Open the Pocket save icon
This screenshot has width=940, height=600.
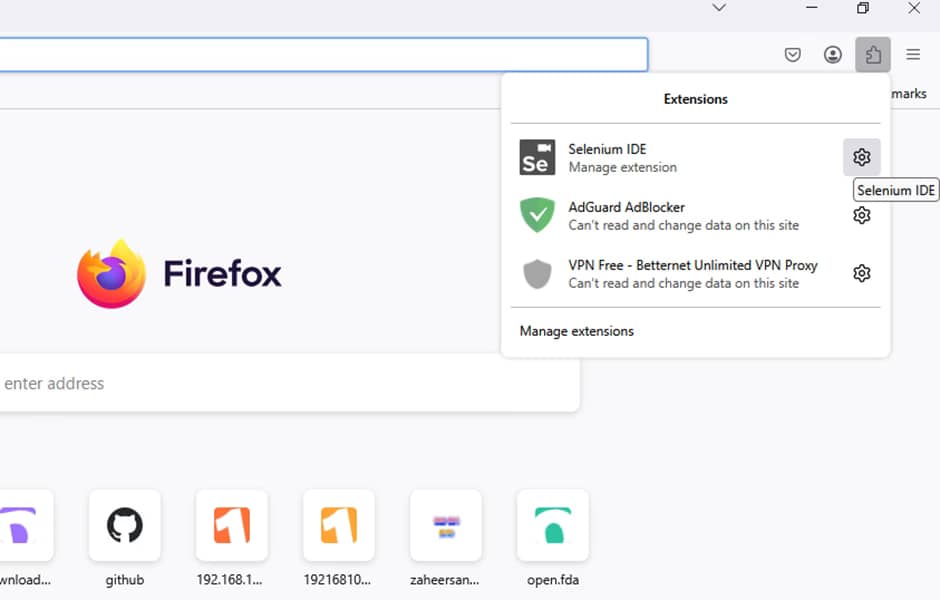point(793,55)
